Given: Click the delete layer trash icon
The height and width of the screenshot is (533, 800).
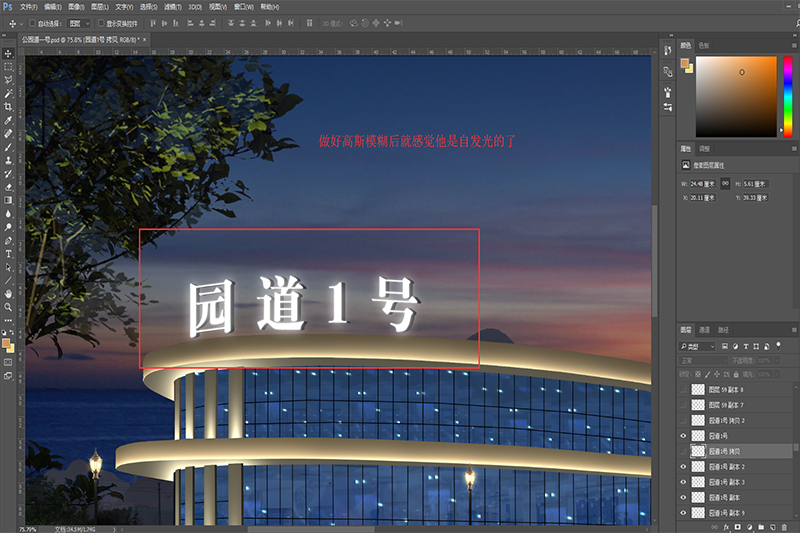Looking at the screenshot, I should tap(786, 525).
